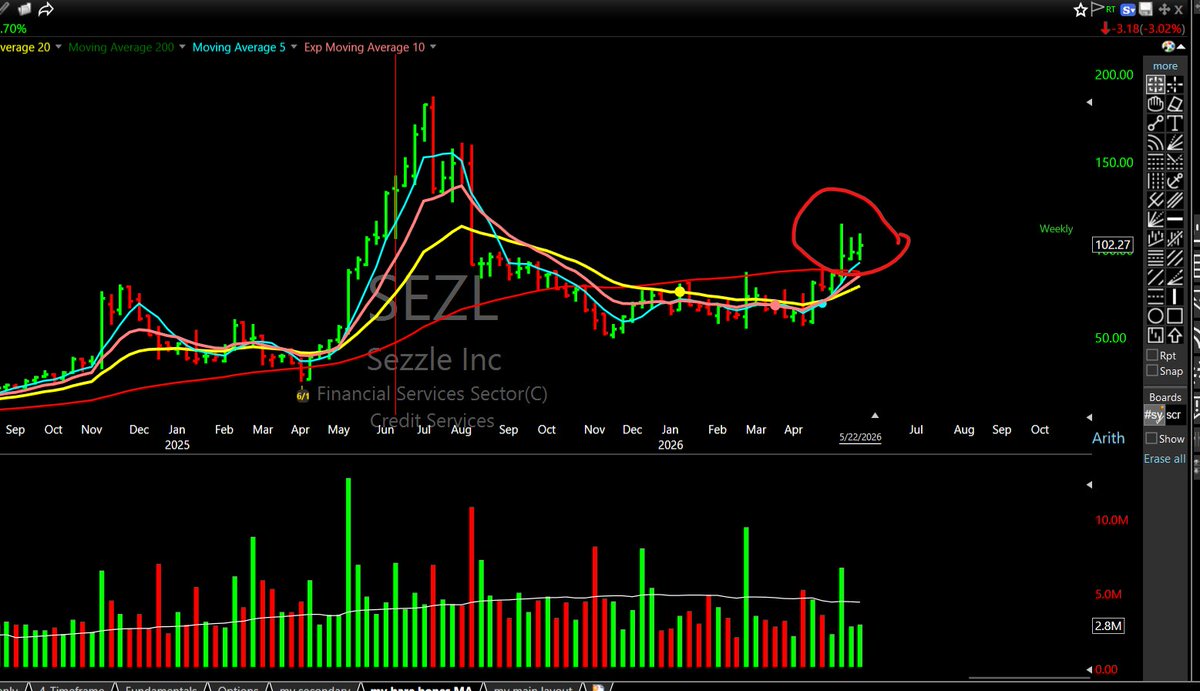Click the Exp Moving Average 10 label

[366, 47]
